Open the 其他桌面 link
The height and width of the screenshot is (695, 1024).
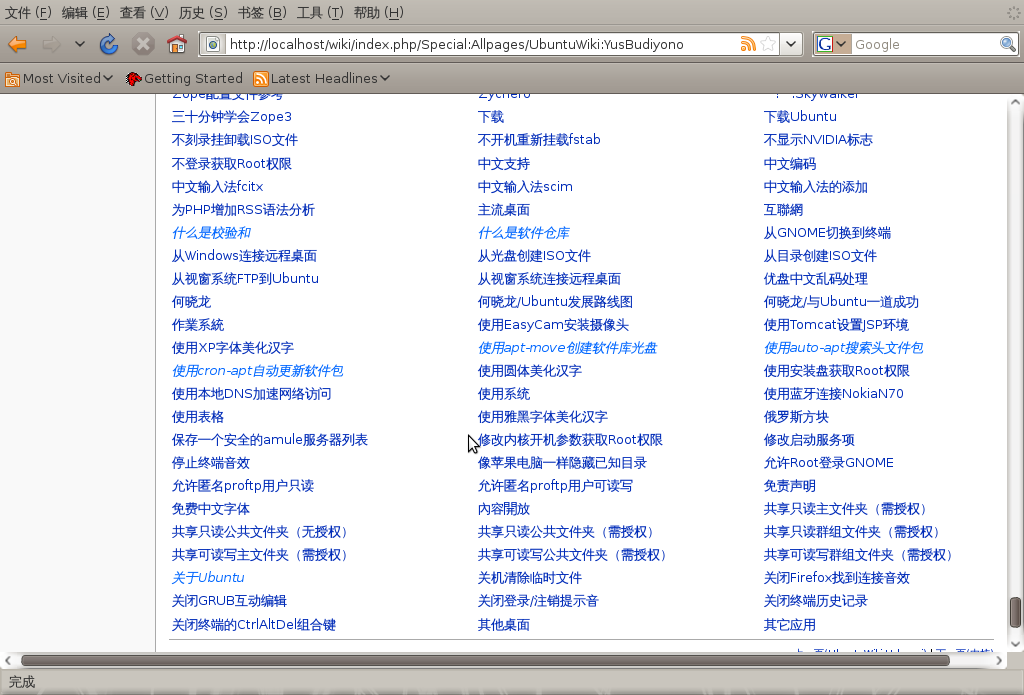pos(504,624)
